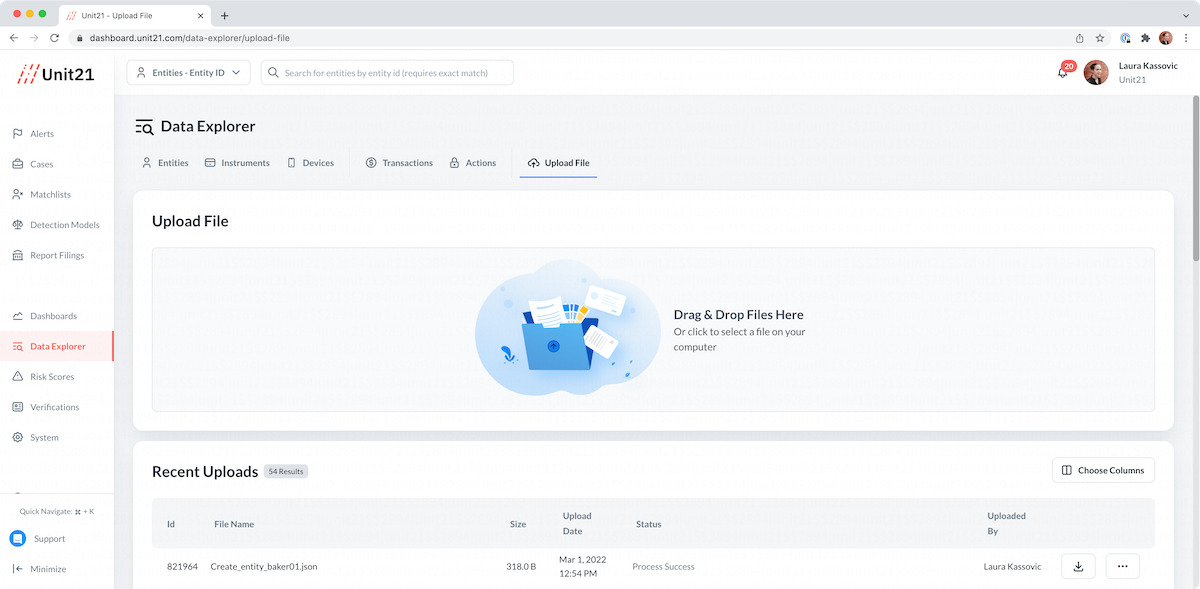
Task: Switch to the Transactions tab
Action: coord(399,163)
